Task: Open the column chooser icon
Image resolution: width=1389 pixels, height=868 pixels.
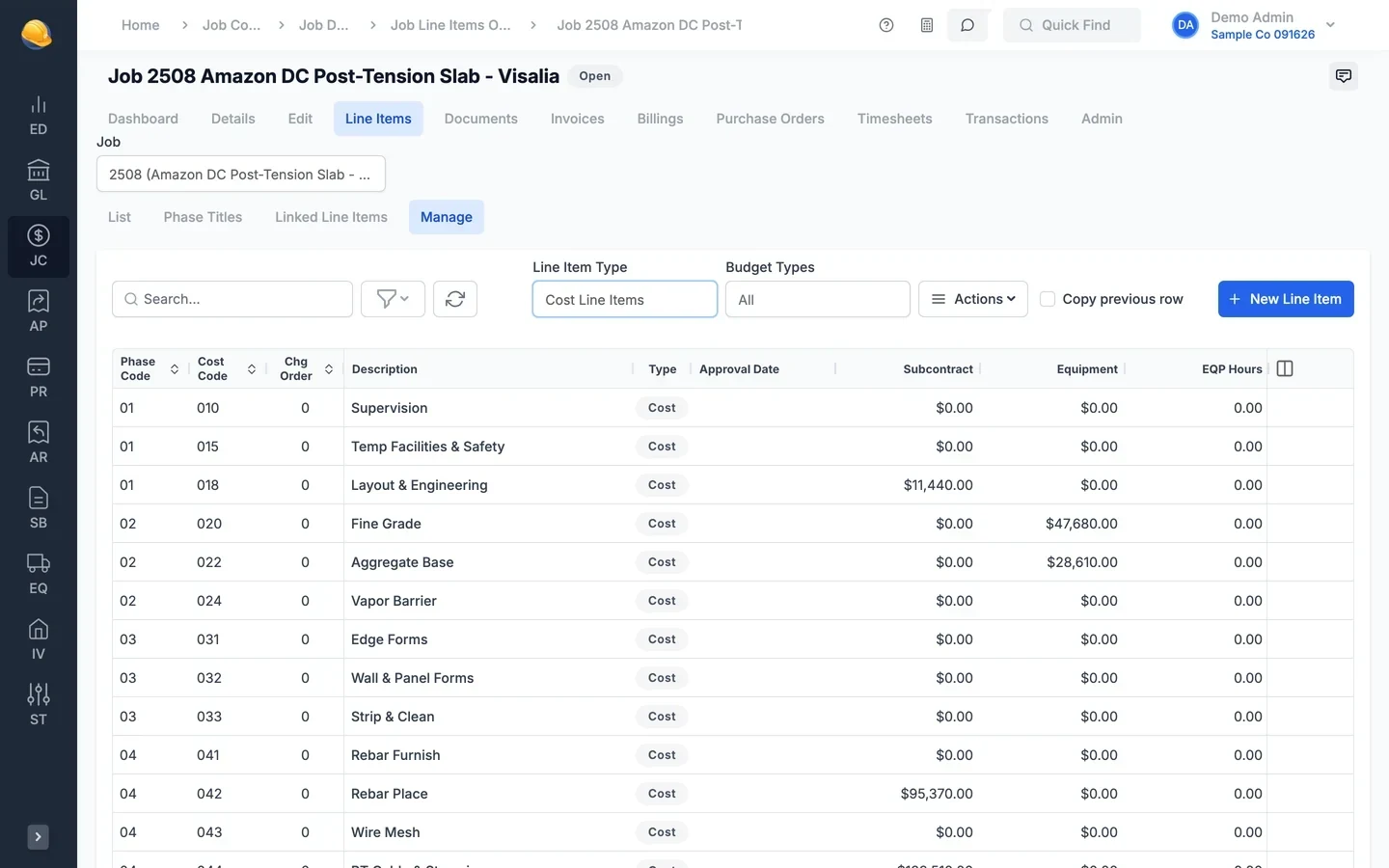Action: pyautogui.click(x=1285, y=368)
